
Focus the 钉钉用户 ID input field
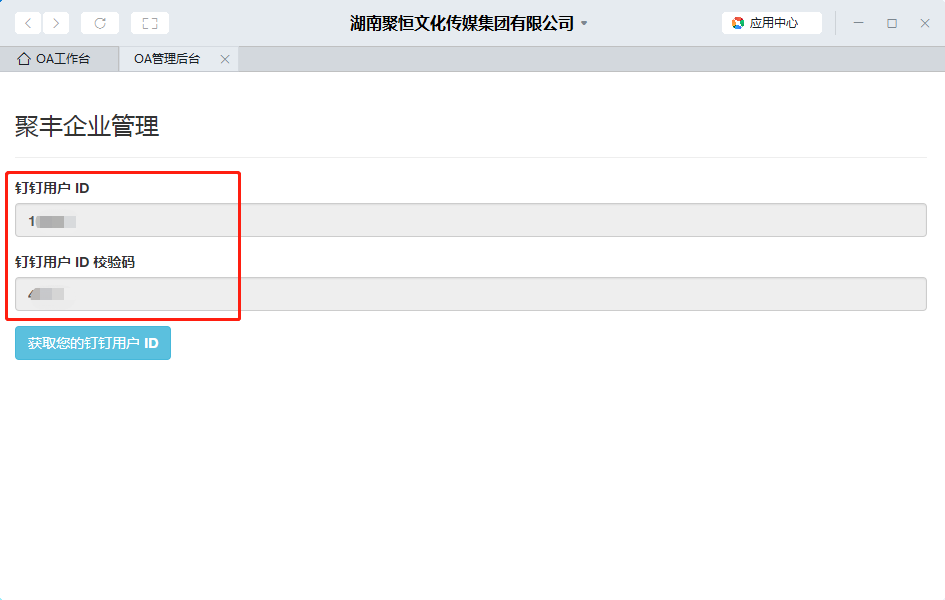coord(470,220)
